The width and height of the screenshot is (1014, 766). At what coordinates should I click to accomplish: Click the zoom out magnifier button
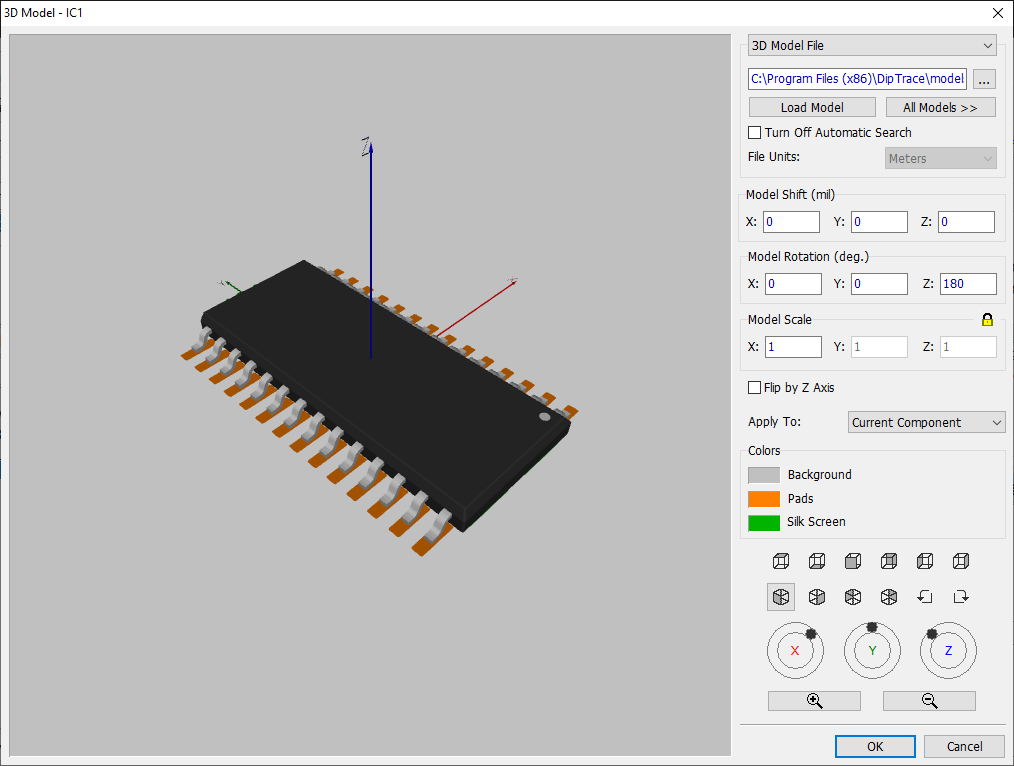929,701
